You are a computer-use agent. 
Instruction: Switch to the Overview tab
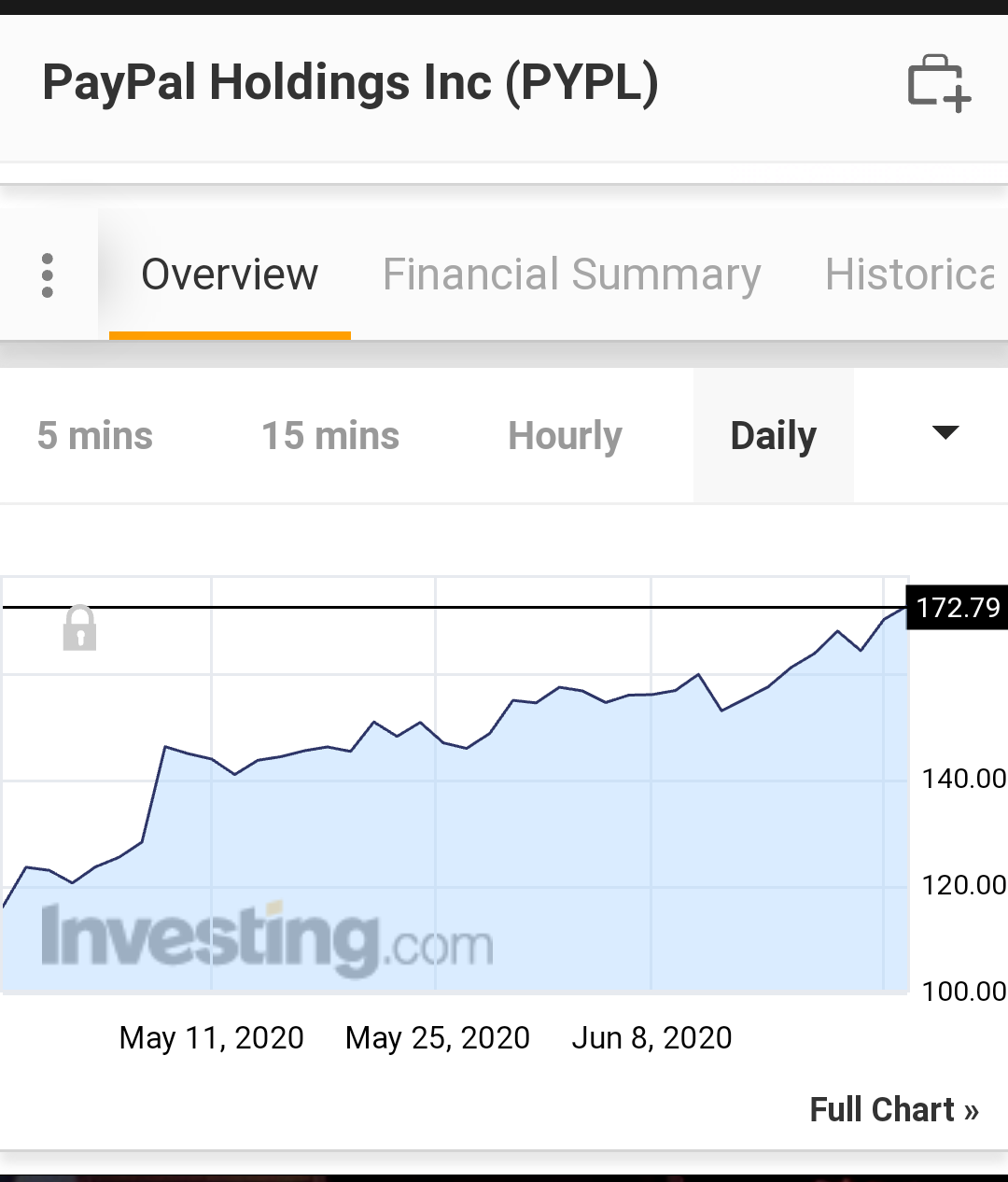(x=230, y=274)
